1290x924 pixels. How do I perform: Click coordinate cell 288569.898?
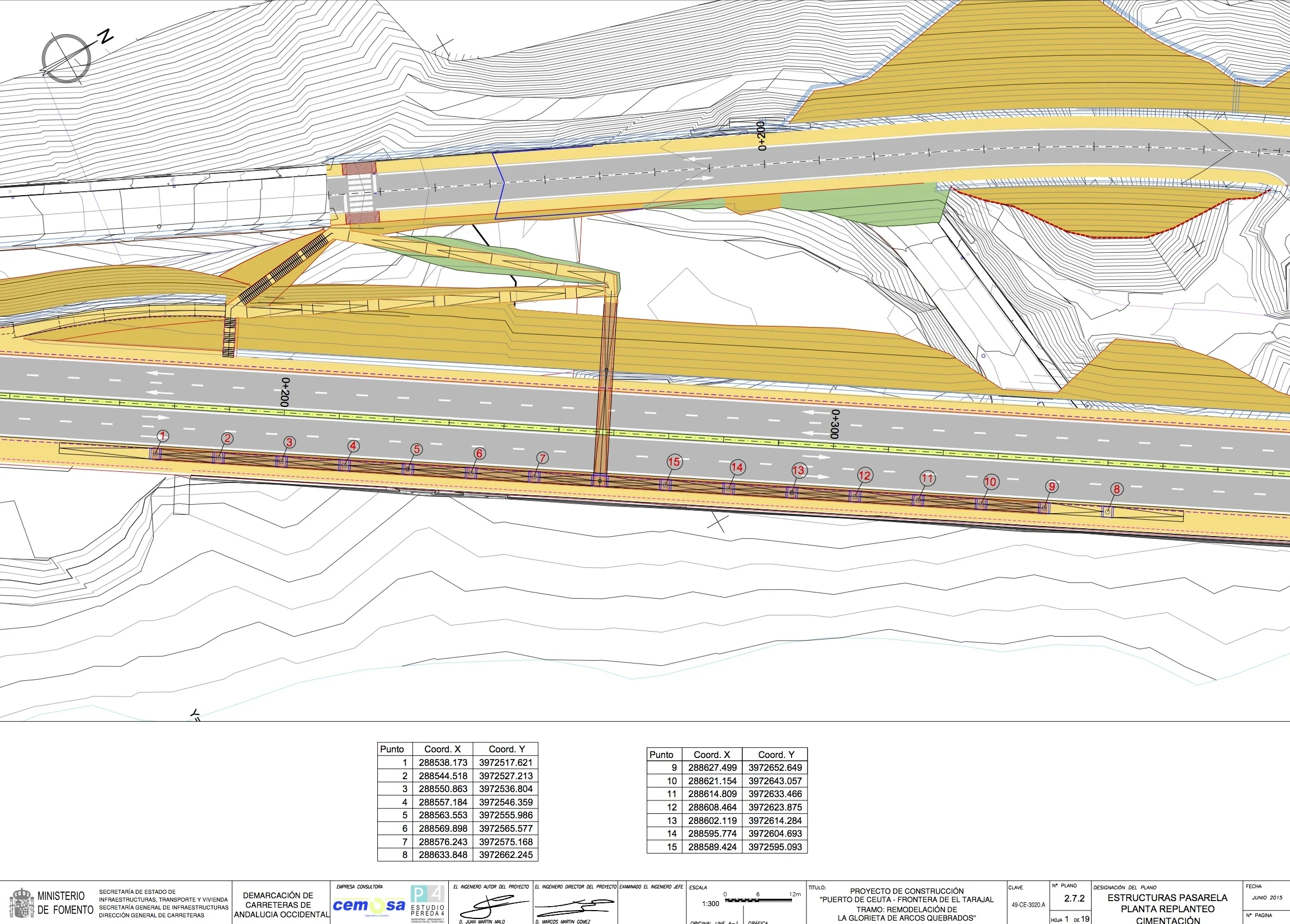click(x=443, y=828)
